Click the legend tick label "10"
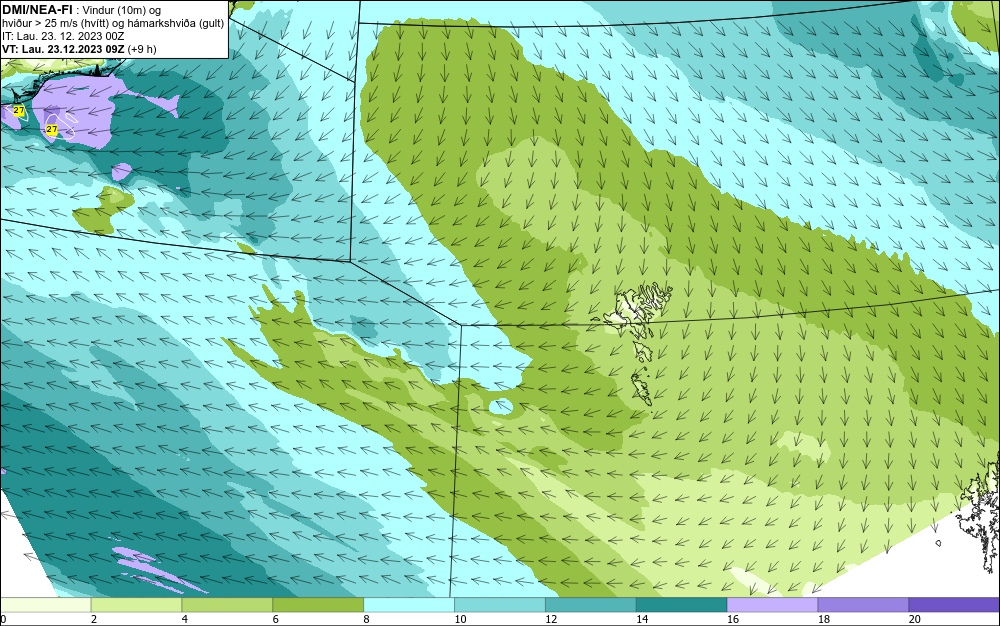The image size is (1000, 626). click(x=460, y=619)
